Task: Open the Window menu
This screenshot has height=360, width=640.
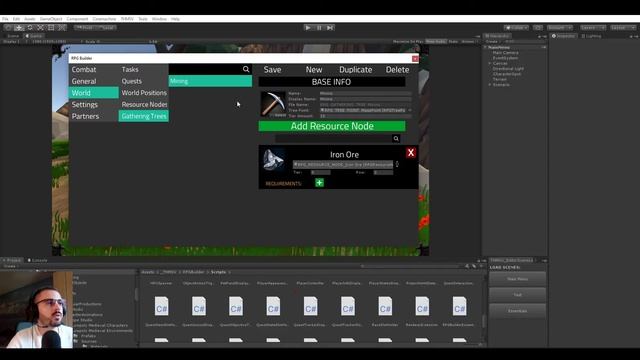Action: [x=159, y=19]
